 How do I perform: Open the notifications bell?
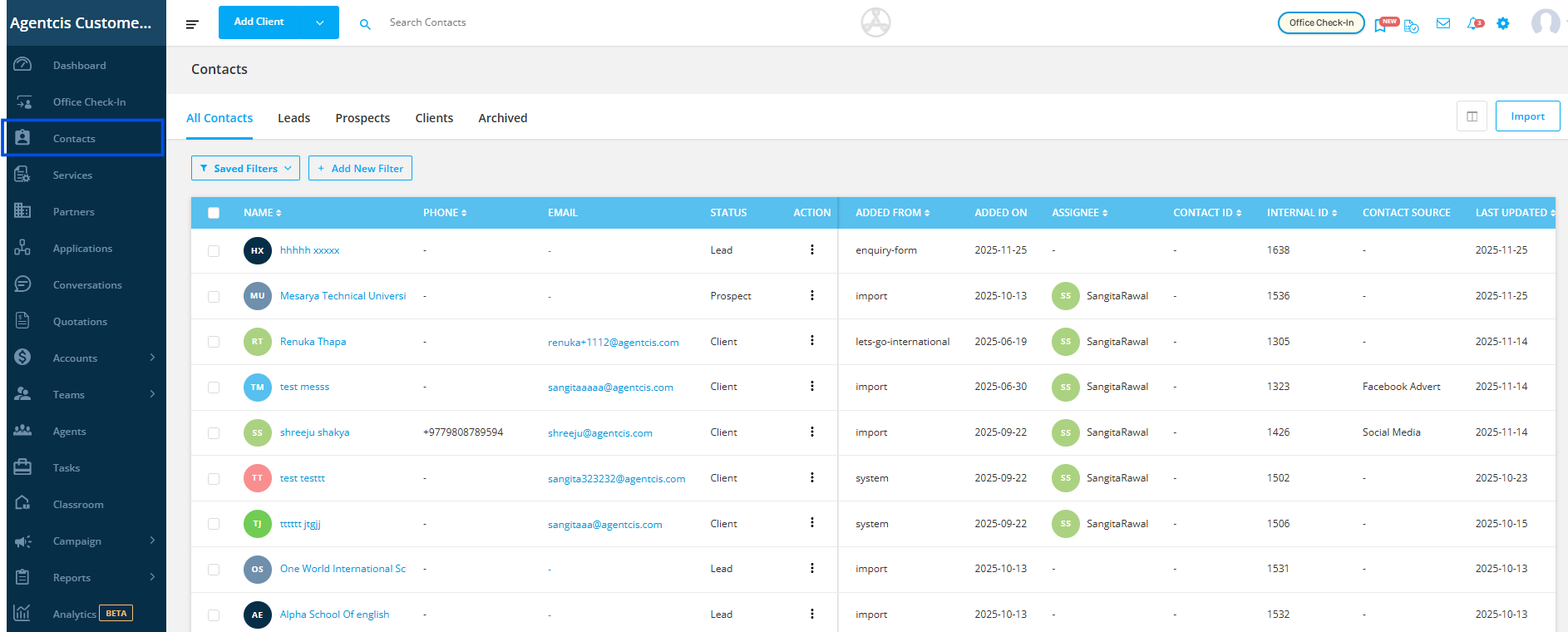pos(1474,23)
